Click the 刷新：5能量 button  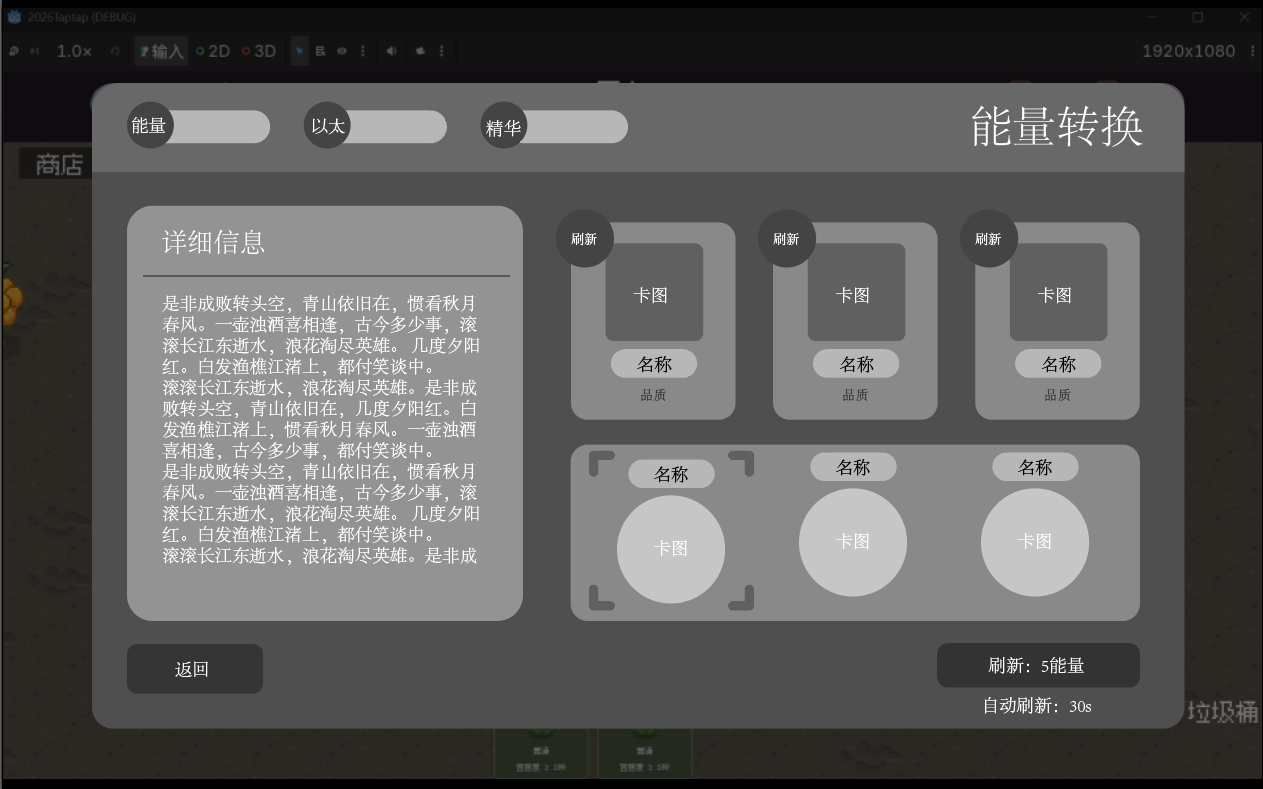tap(1038, 665)
